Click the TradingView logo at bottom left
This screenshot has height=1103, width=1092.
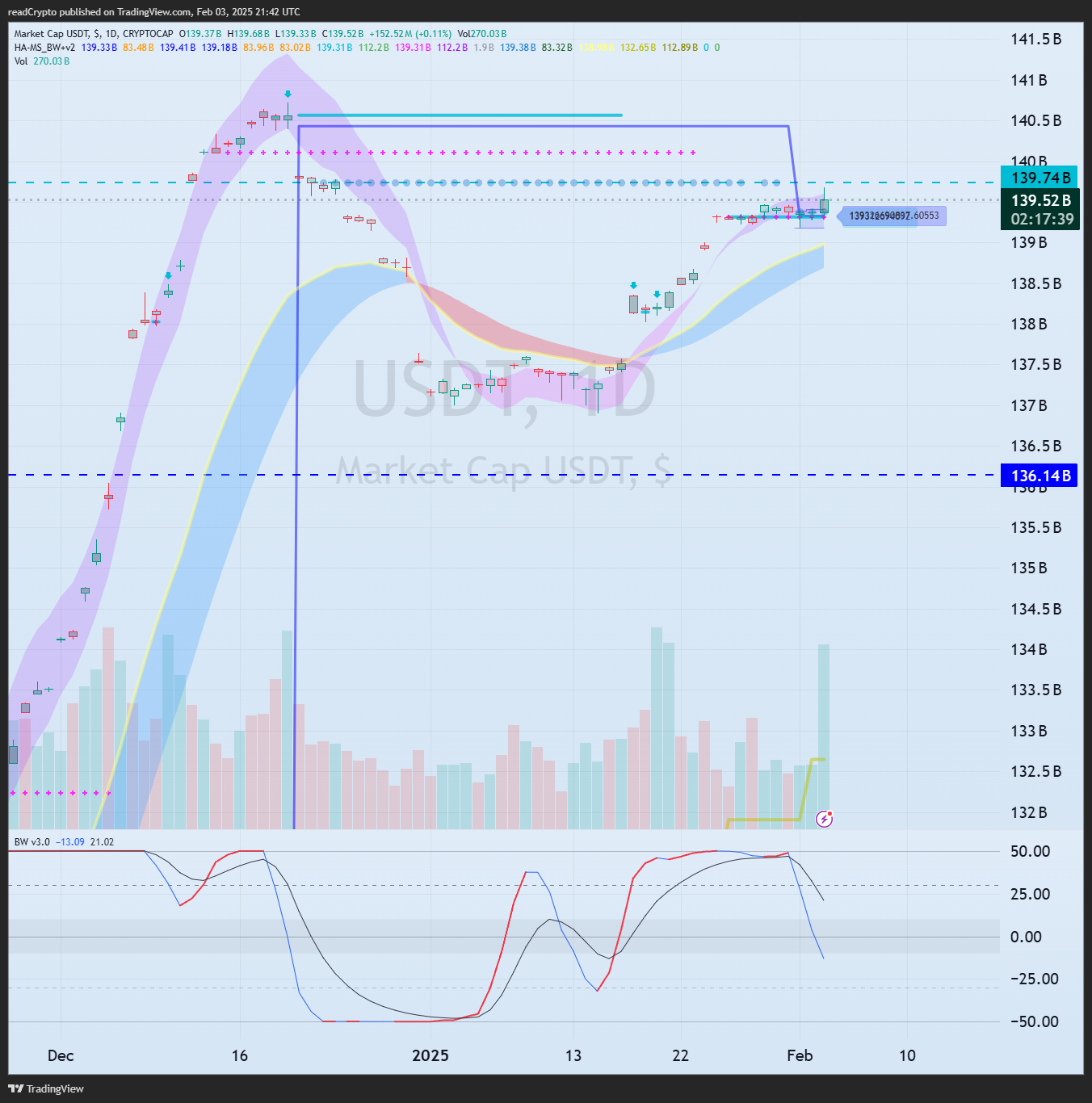coord(46,1088)
